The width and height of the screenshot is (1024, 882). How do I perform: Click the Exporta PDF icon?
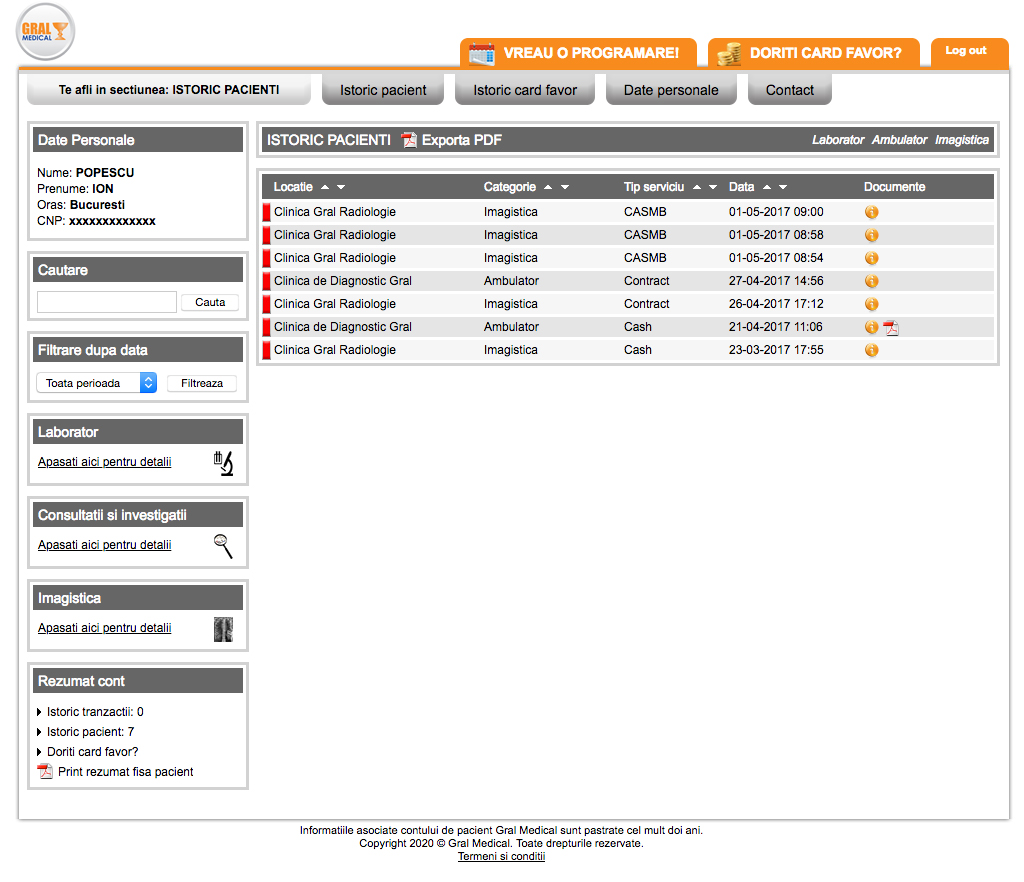pyautogui.click(x=409, y=140)
